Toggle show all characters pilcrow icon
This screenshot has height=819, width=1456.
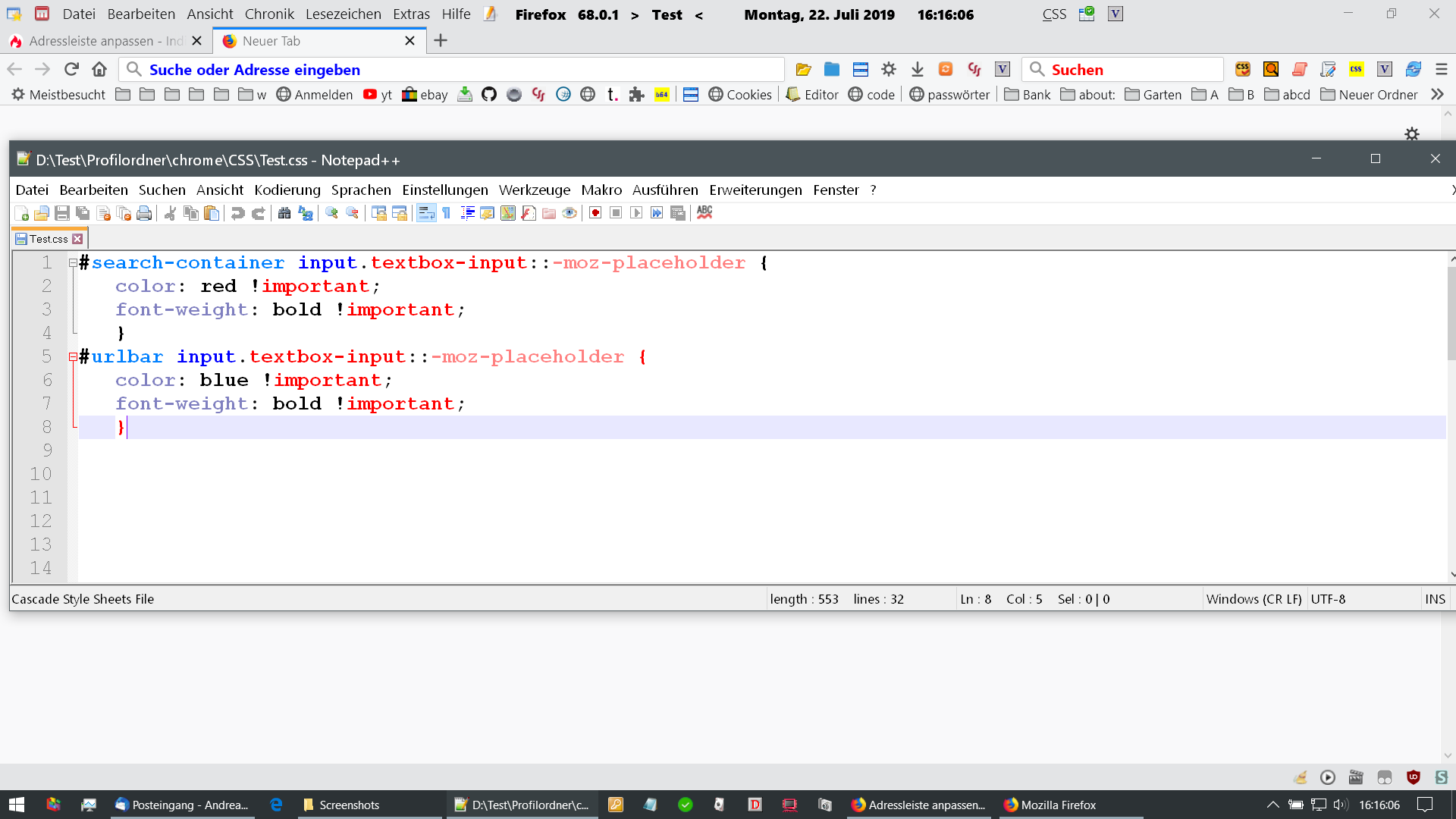447,213
